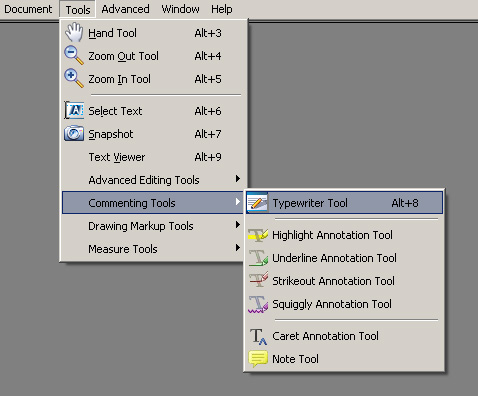
Task: Select Measure Tools entry
Action: [x=153, y=249]
